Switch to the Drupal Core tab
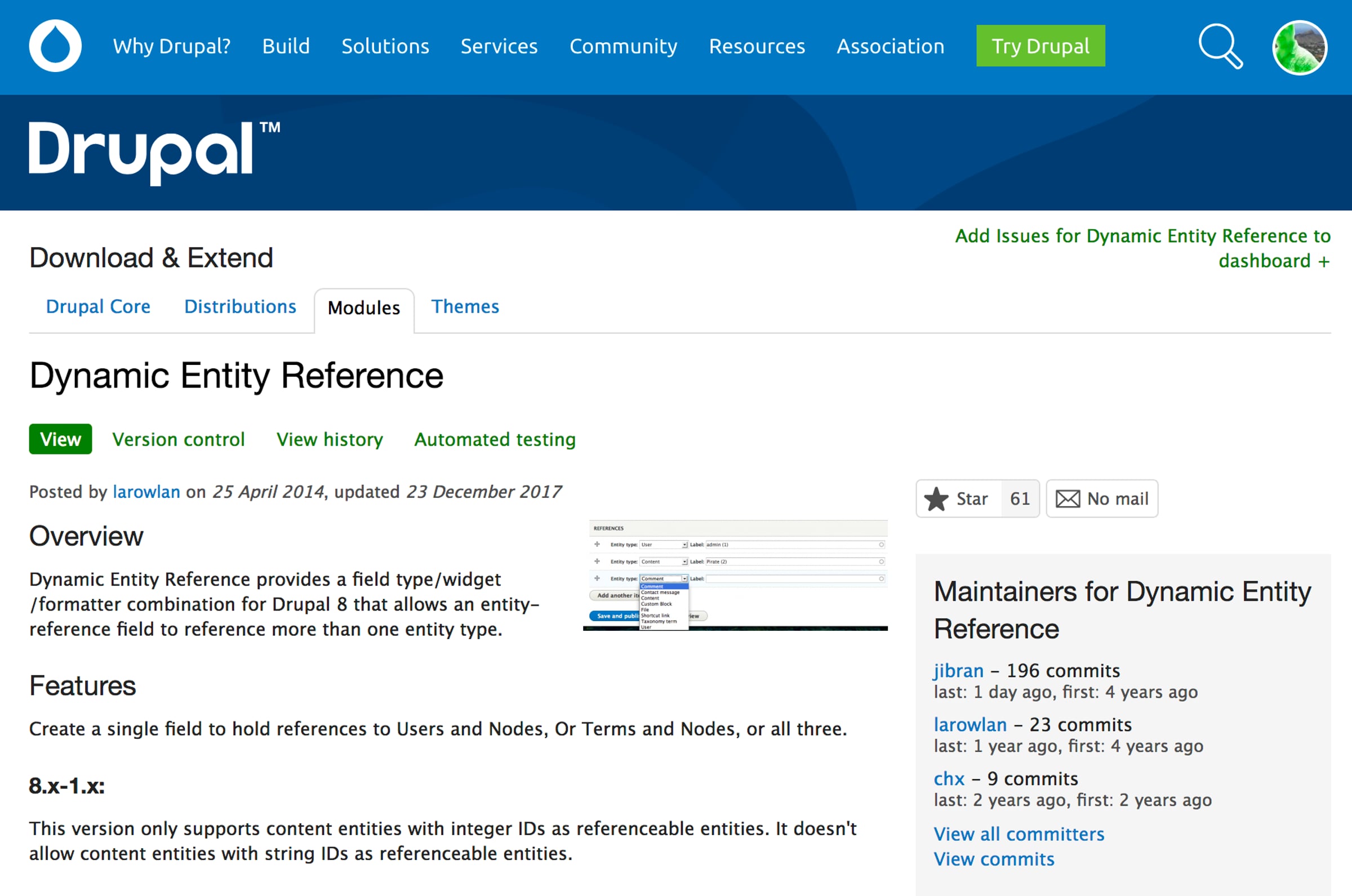Viewport: 1352px width, 896px height. [98, 307]
